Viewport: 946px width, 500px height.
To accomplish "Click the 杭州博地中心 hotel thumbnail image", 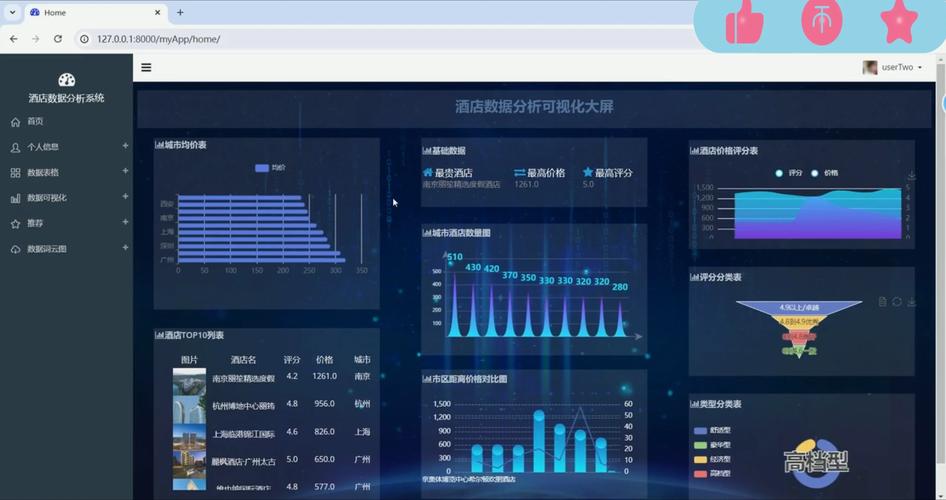I will point(189,410).
